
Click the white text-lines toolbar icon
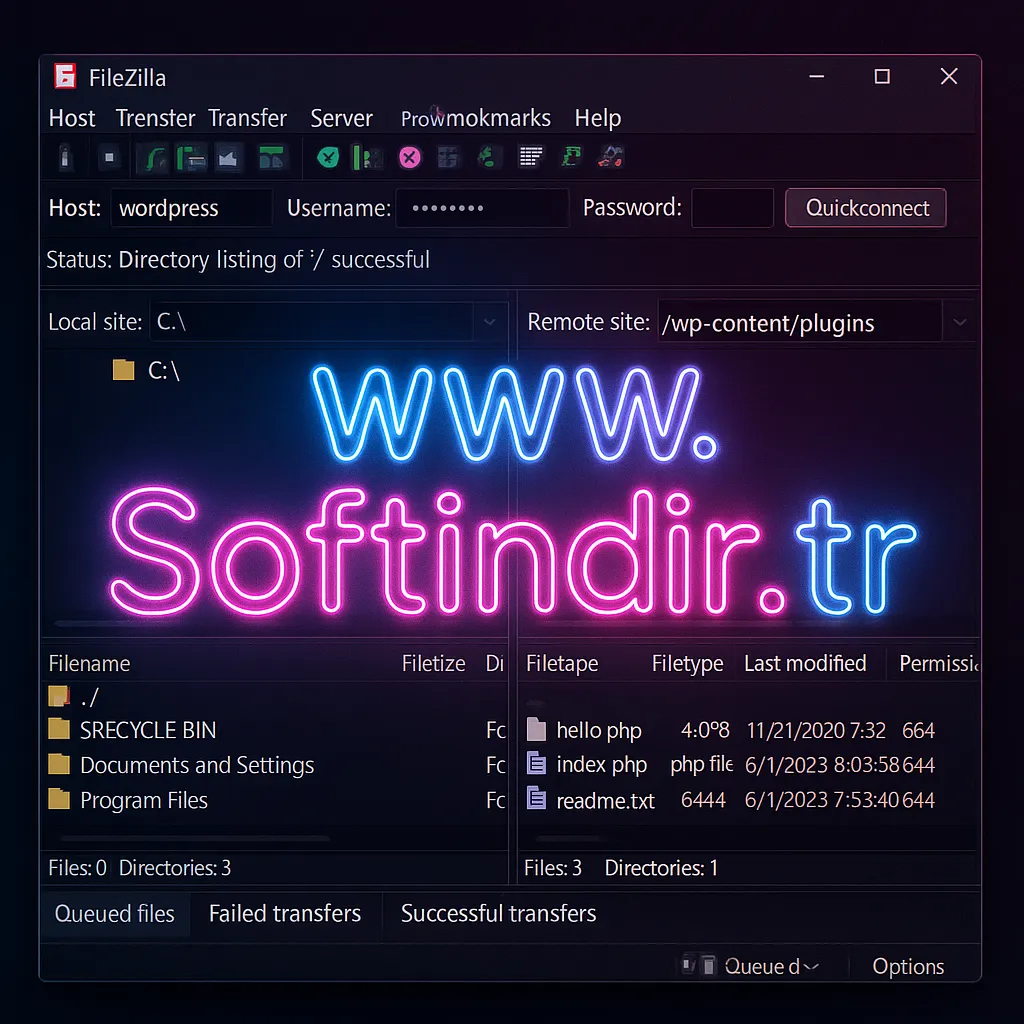530,157
